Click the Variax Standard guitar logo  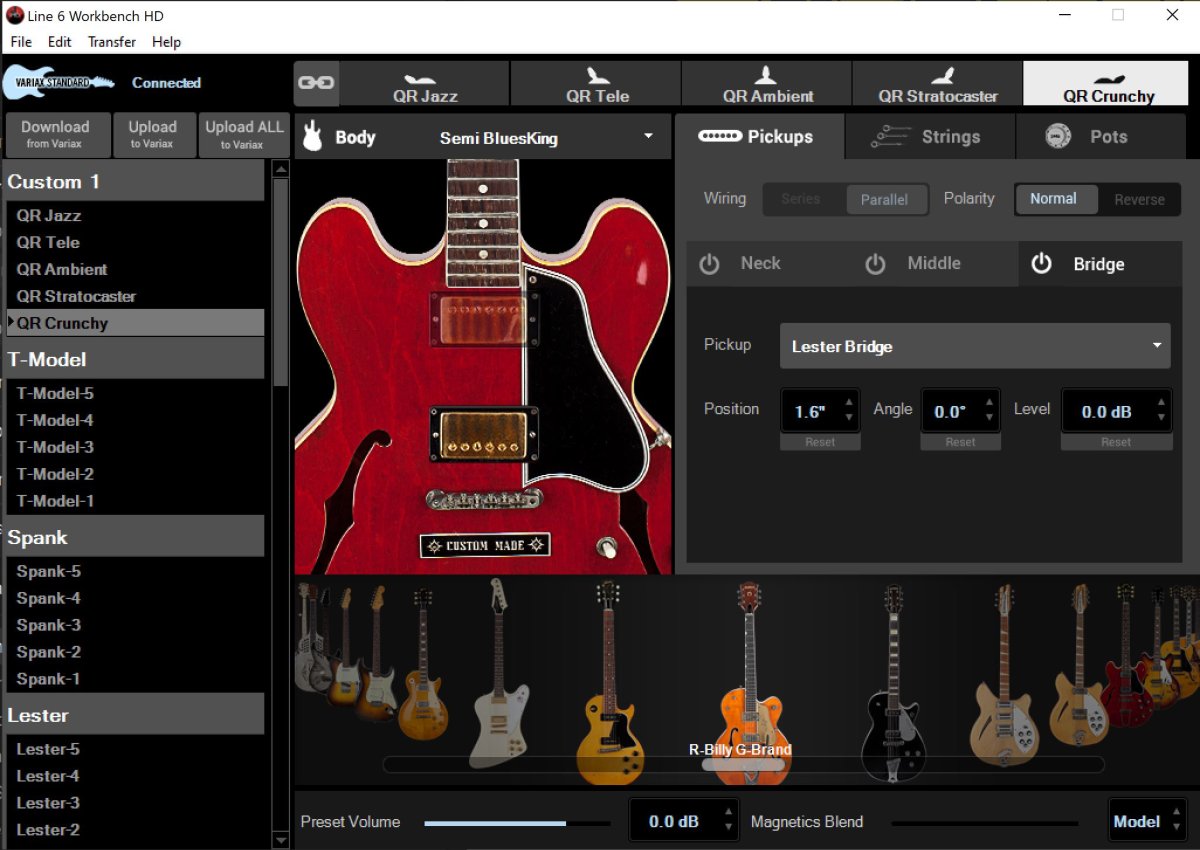tap(58, 83)
